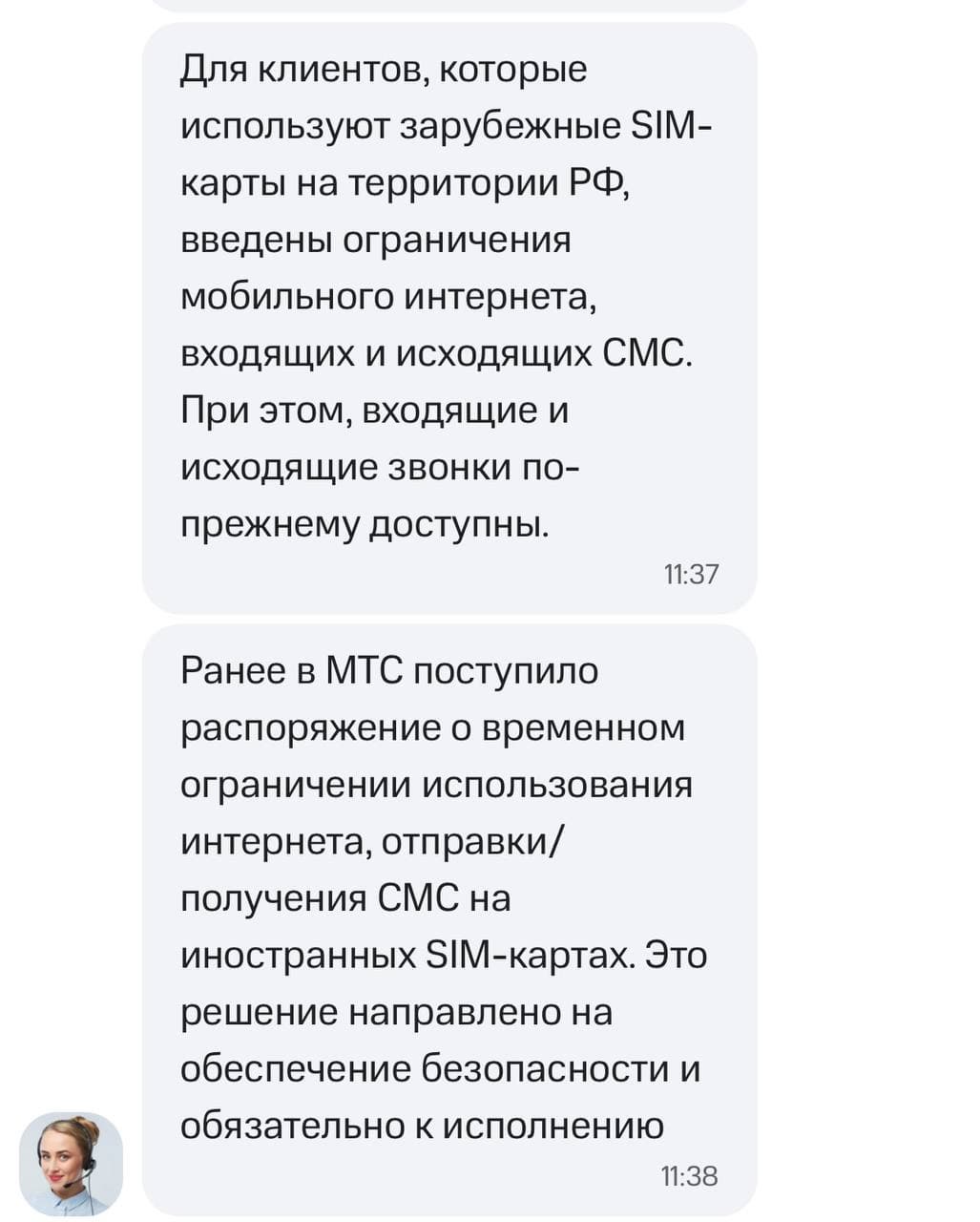
Task: Tap "мобильного интернета" text line
Action: 388,297
